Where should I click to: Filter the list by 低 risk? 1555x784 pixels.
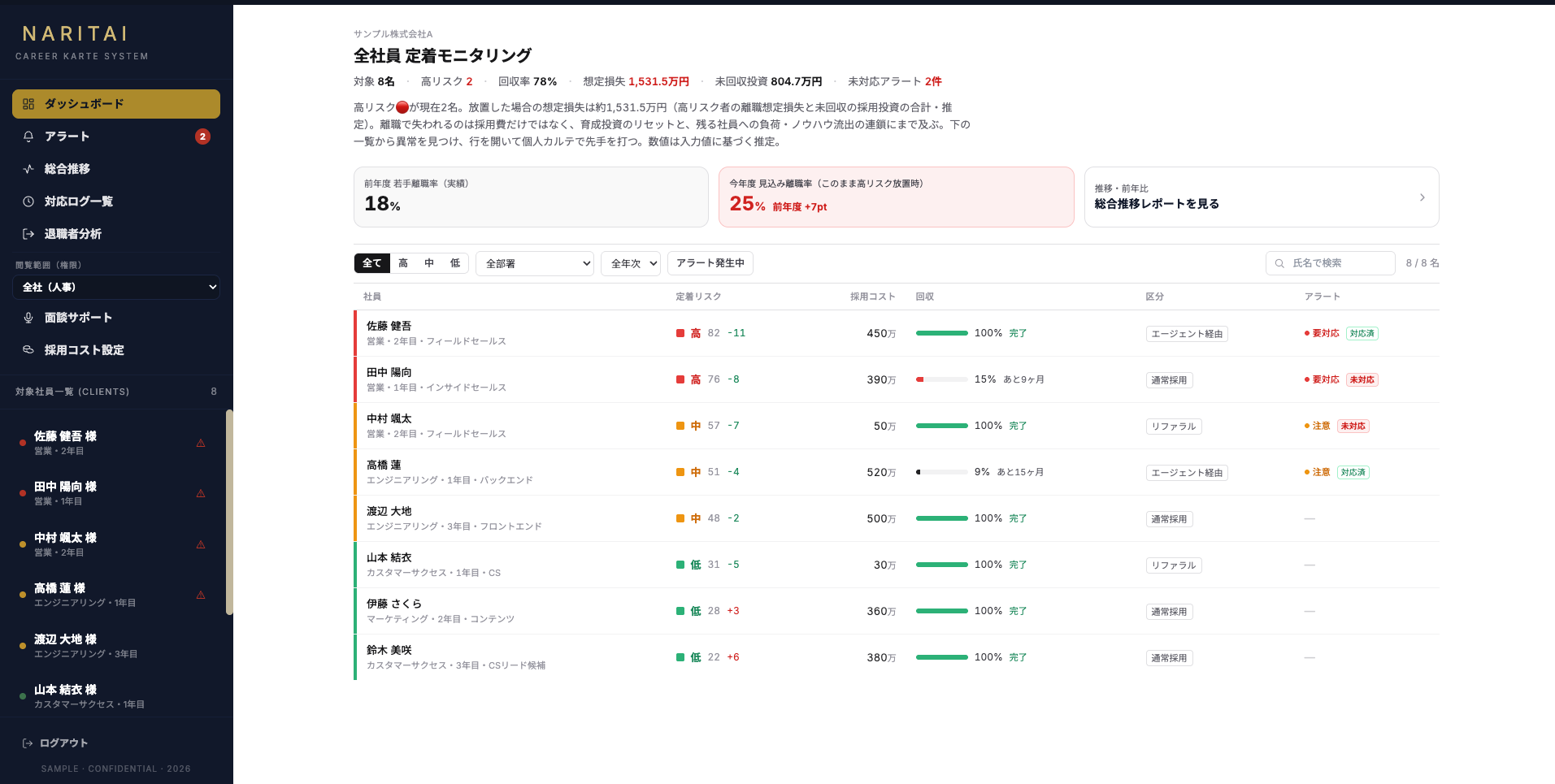455,263
